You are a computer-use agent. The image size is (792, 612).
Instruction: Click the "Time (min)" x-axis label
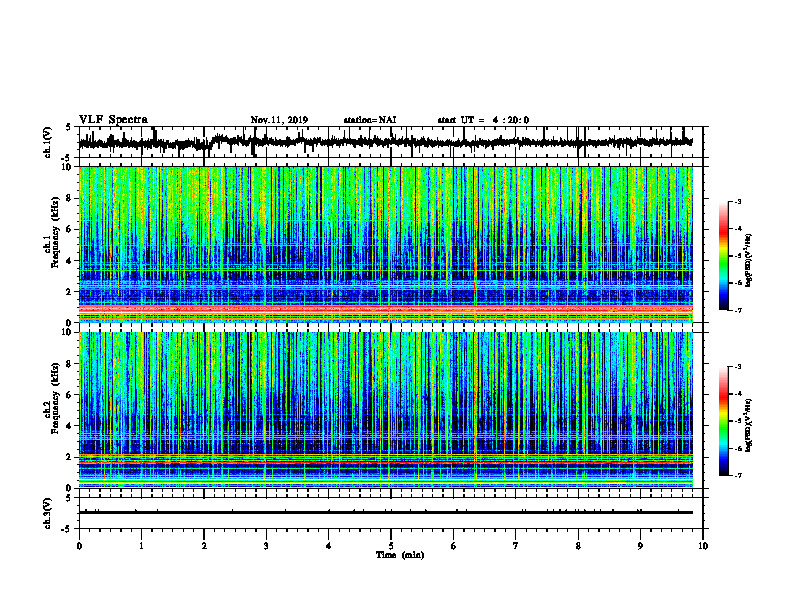click(x=400, y=555)
